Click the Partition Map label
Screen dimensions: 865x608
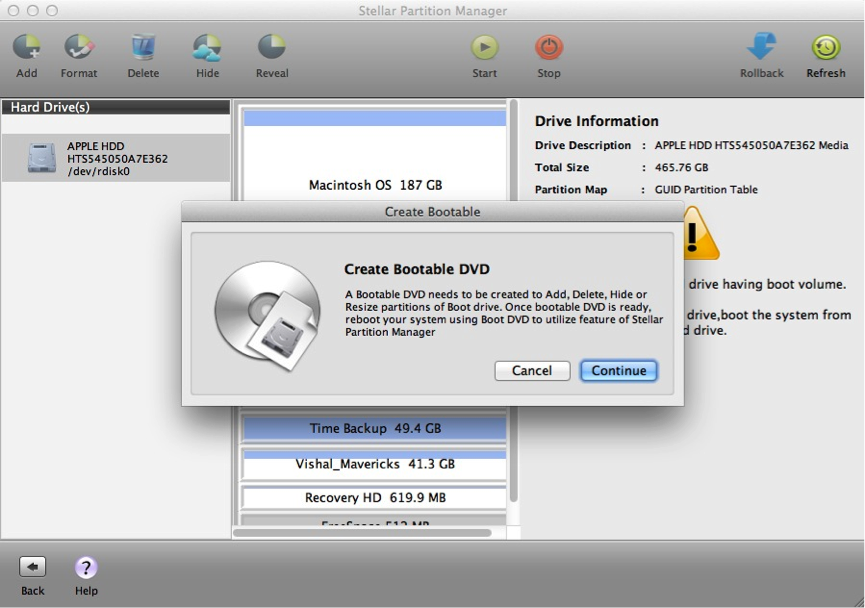point(571,190)
